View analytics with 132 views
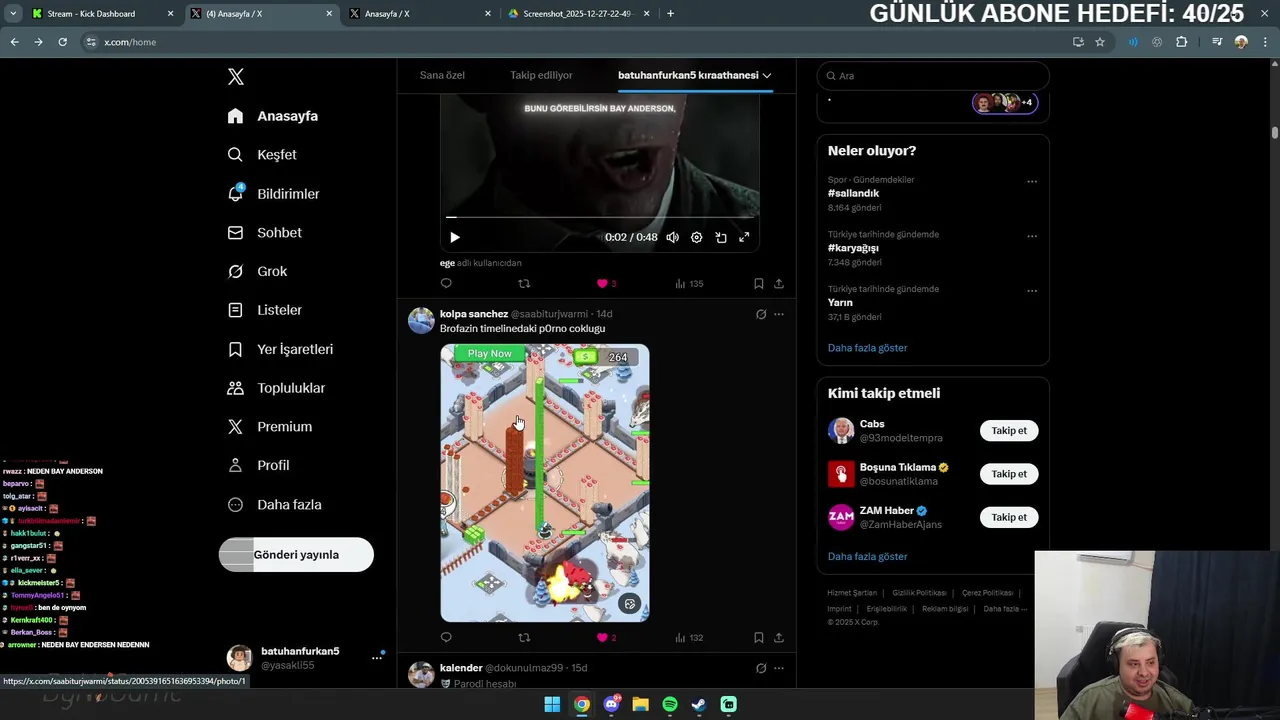The height and width of the screenshot is (720, 1280). [x=689, y=638]
